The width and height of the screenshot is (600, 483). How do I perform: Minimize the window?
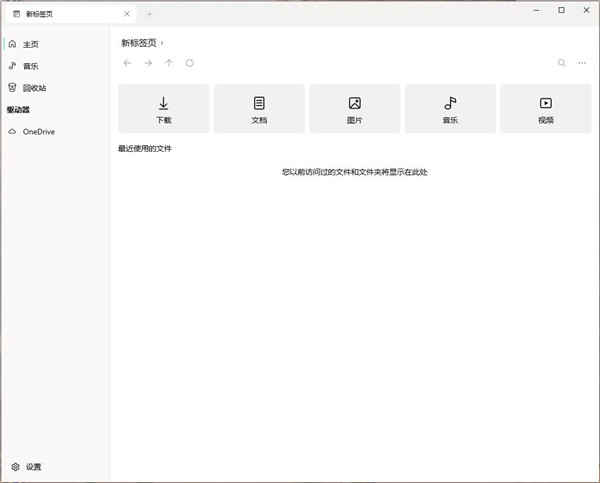(538, 10)
